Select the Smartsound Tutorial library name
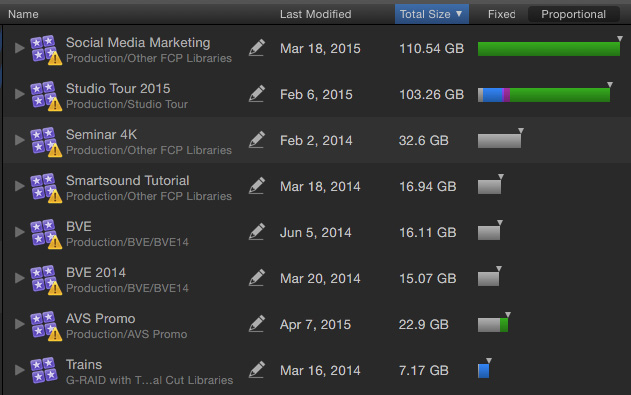The height and width of the screenshot is (395, 631). coord(128,180)
